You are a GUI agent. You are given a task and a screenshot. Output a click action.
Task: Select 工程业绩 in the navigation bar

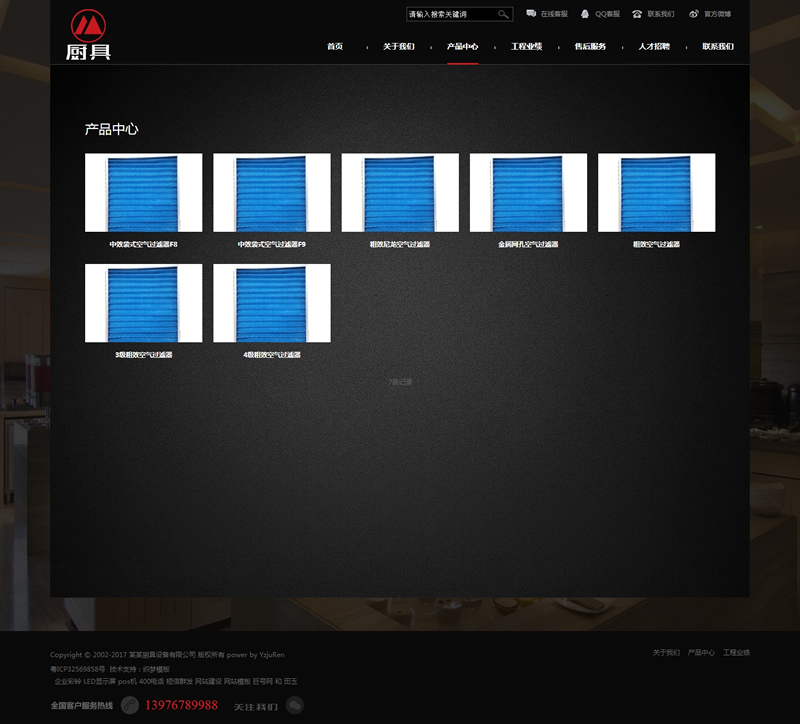point(526,47)
